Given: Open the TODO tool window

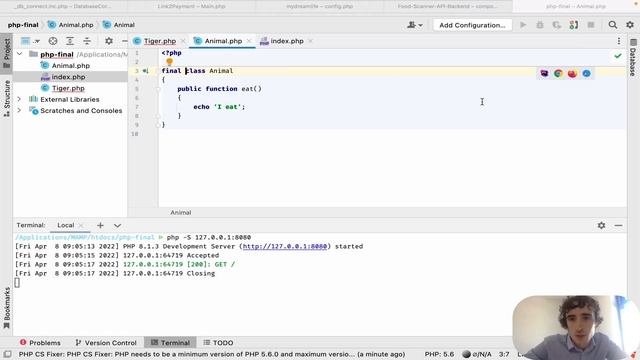Looking at the screenshot, I should pyautogui.click(x=218, y=342).
